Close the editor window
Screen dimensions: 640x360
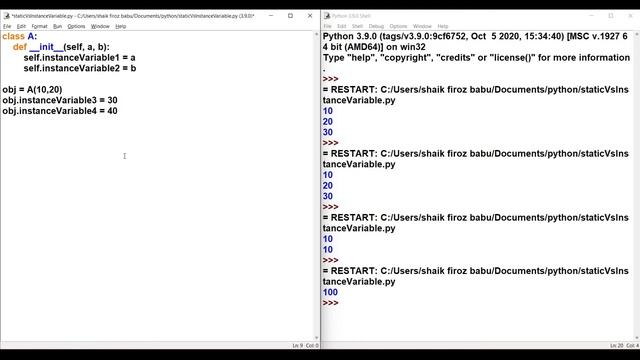coord(310,16)
